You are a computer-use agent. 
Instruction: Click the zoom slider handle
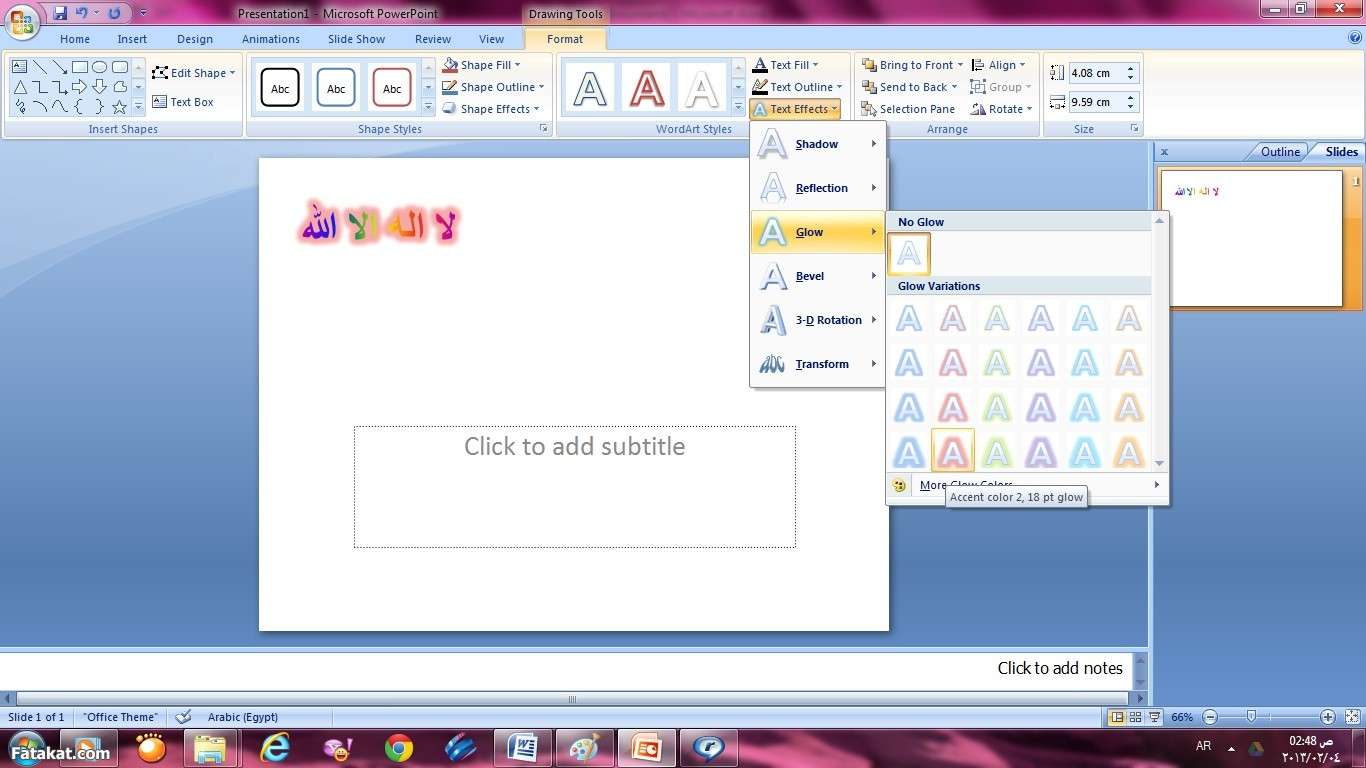1251,717
